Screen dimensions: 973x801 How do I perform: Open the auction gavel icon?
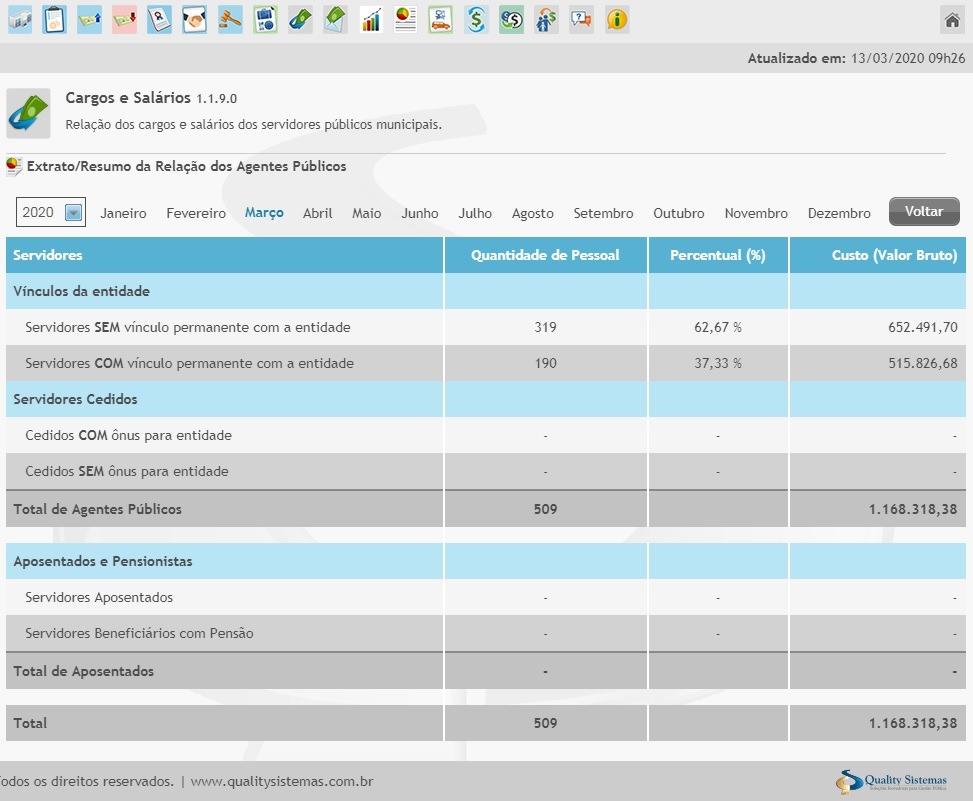tap(230, 19)
